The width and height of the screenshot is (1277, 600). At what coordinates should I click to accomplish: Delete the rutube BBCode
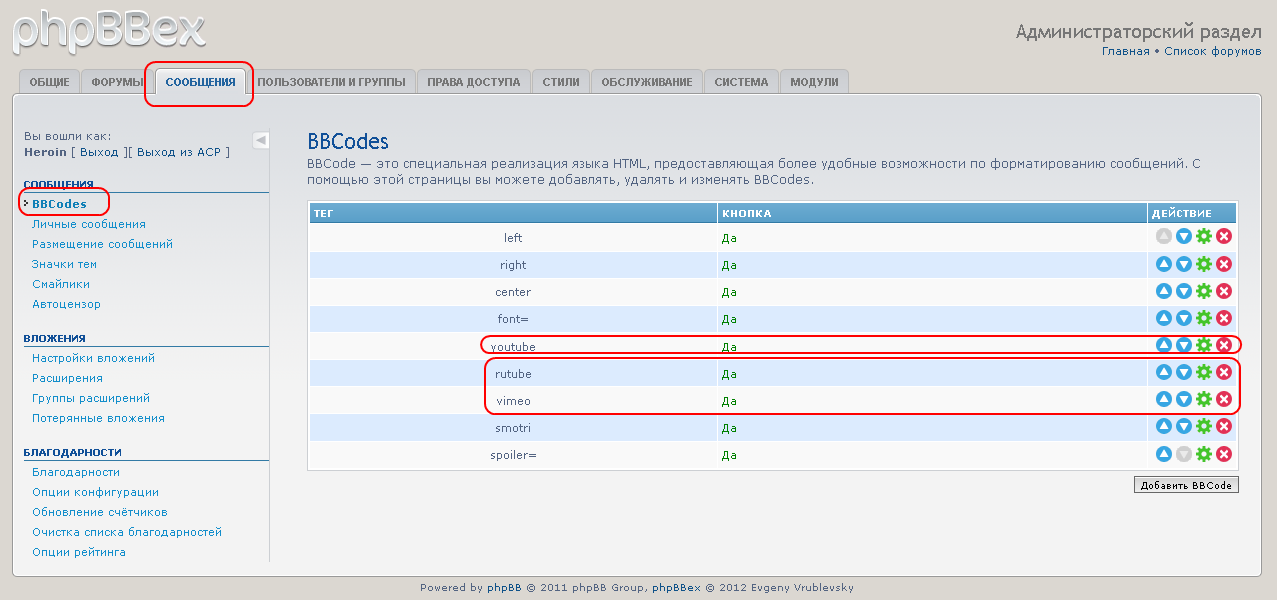(x=1223, y=372)
